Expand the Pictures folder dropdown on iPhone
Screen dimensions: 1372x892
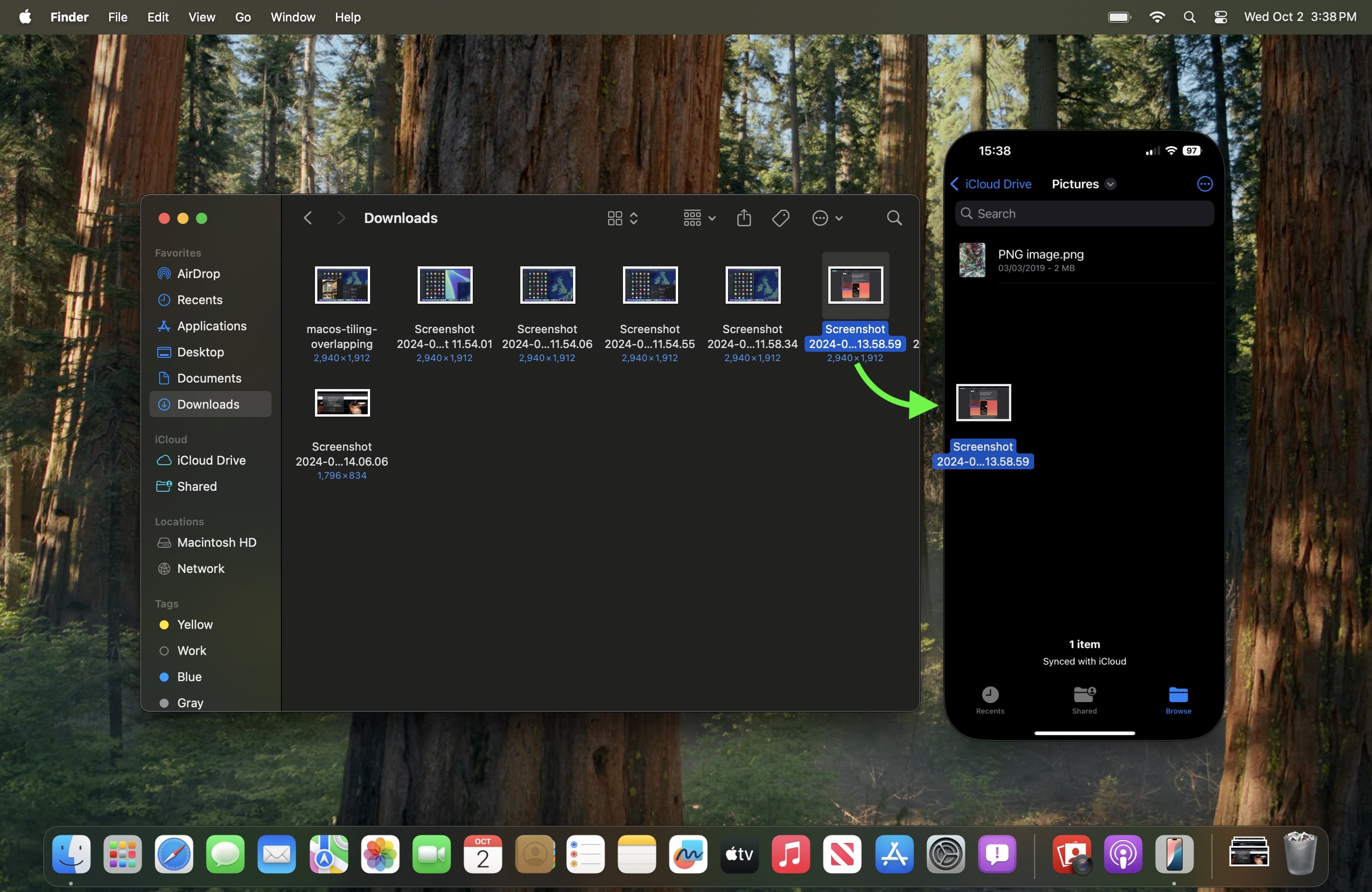pos(1113,184)
